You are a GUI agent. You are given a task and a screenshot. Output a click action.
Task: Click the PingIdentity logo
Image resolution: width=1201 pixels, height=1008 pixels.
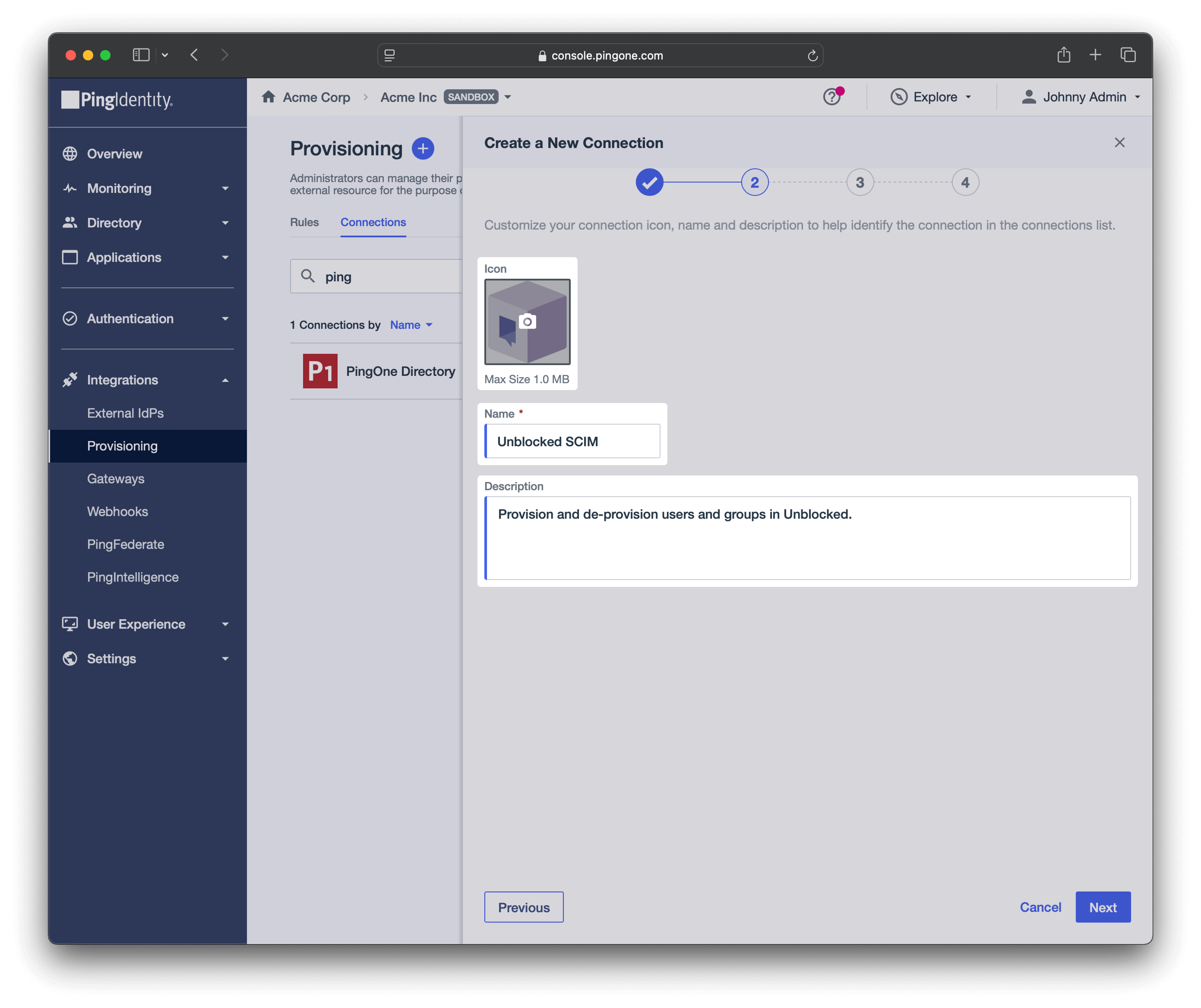(x=117, y=100)
